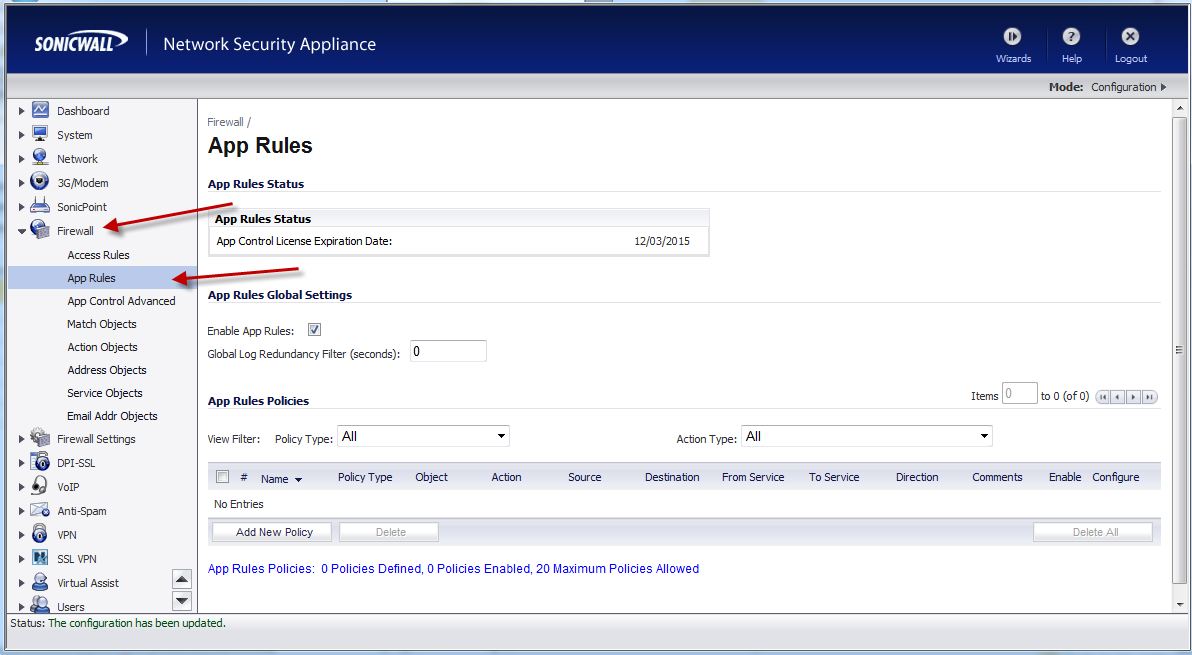Click the main page vertical scrollbar
The image size is (1192, 655).
(1179, 350)
